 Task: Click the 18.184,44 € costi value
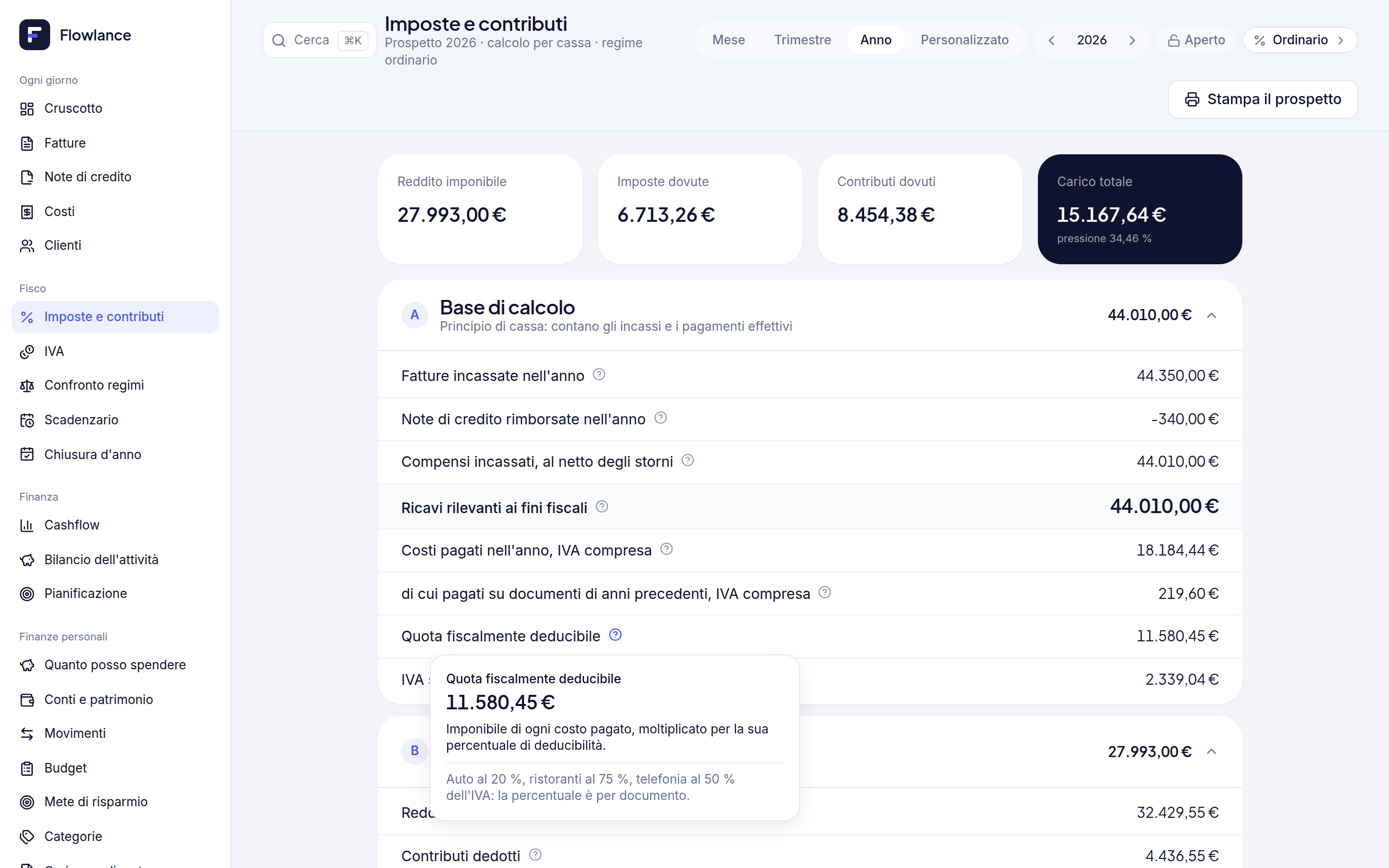pos(1178,550)
